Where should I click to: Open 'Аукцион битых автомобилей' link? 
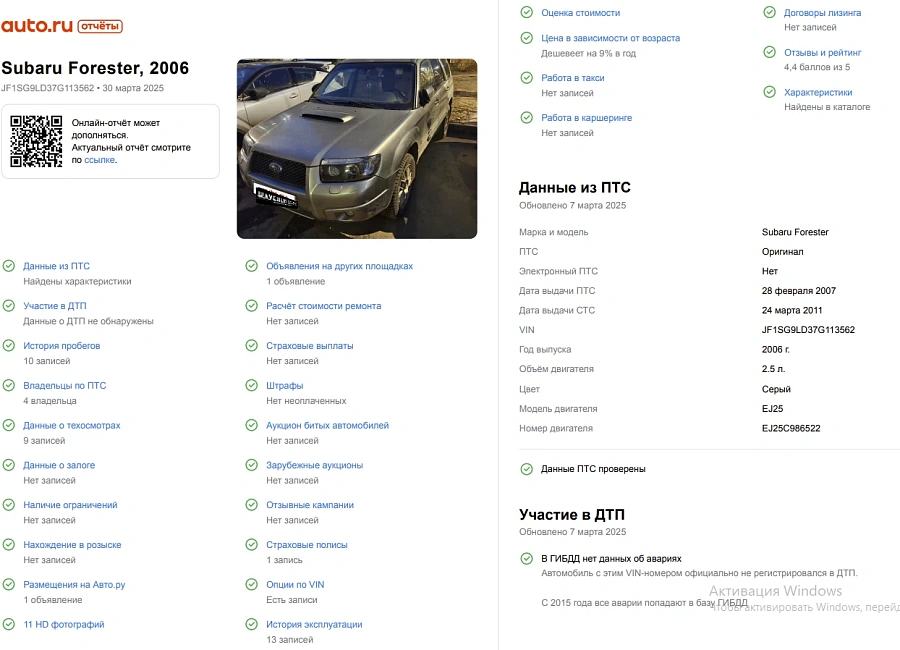[327, 425]
